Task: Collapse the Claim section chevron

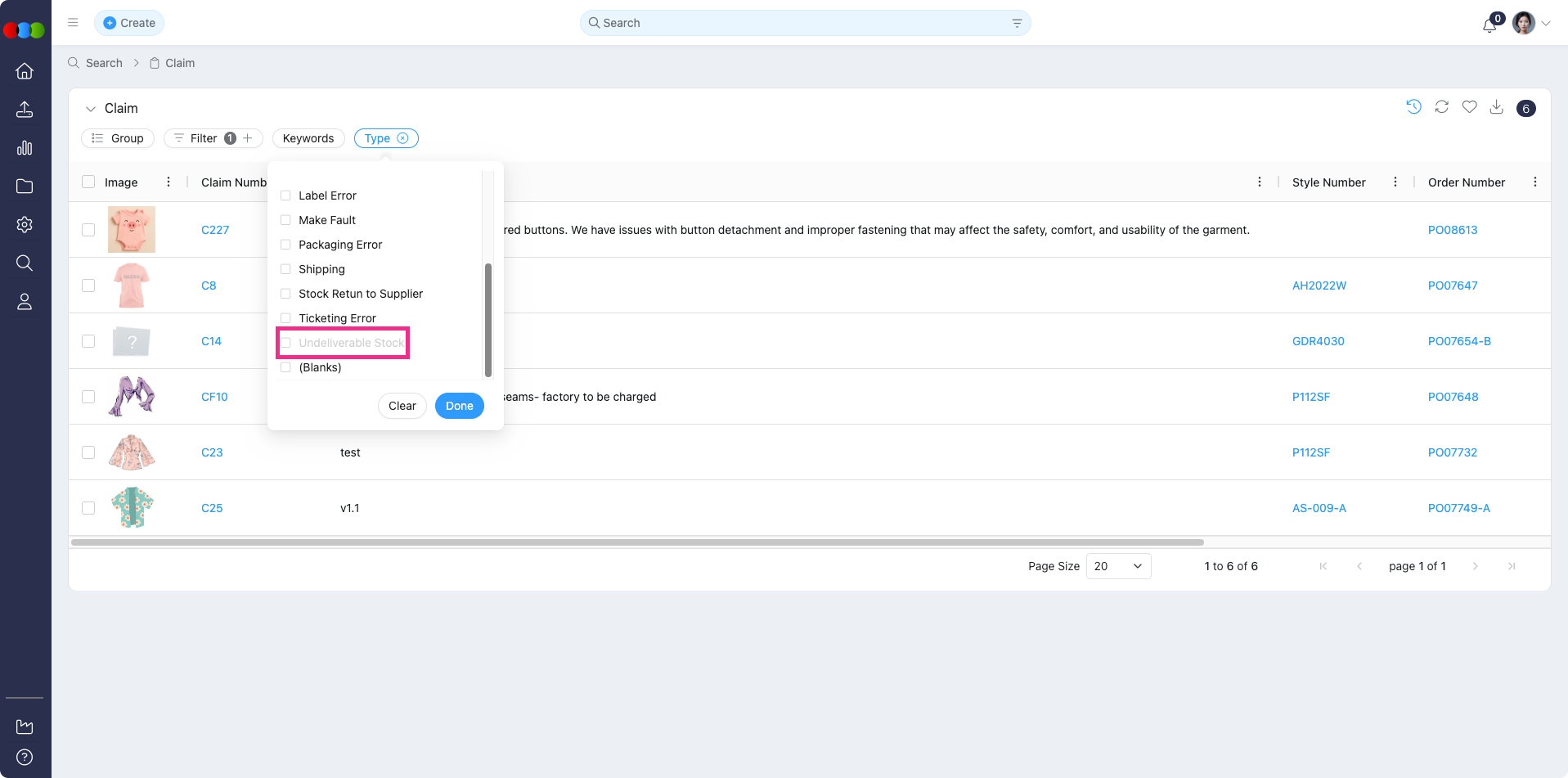Action: (x=91, y=109)
